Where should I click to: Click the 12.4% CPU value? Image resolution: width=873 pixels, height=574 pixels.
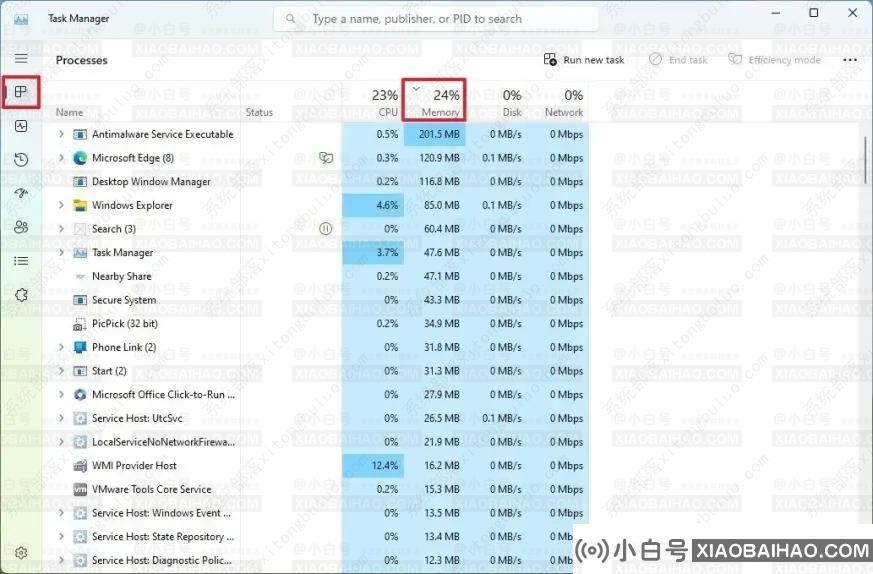[x=385, y=465]
